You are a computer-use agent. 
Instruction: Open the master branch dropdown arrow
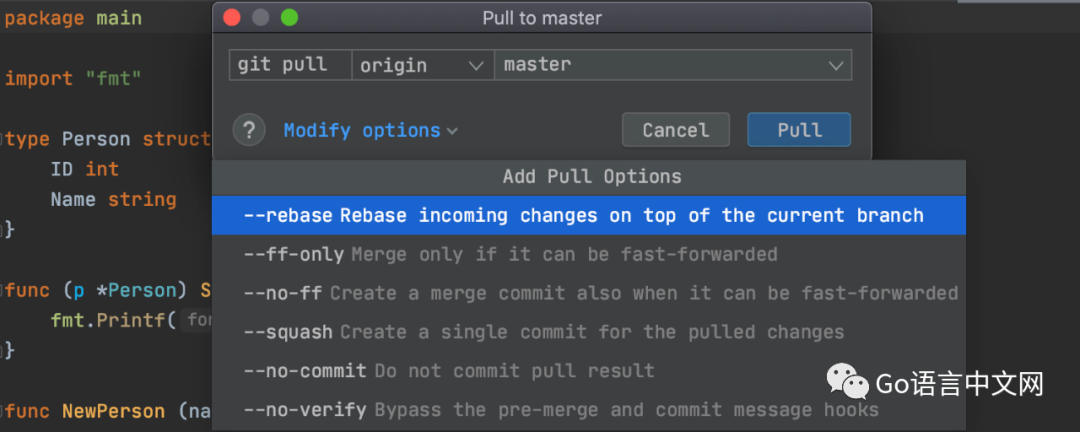(836, 66)
